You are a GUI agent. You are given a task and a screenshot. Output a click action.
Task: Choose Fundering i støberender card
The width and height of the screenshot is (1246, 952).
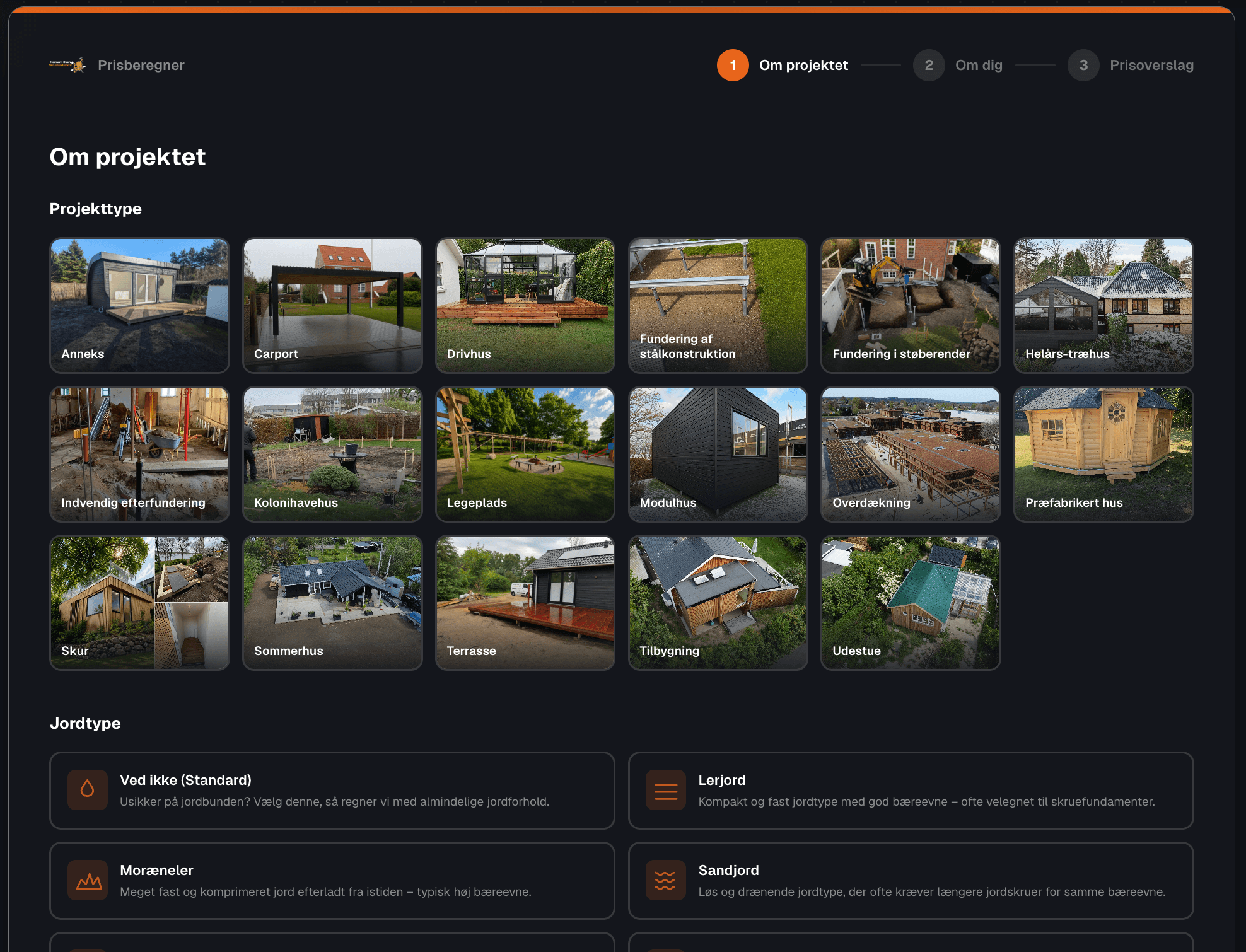(911, 305)
